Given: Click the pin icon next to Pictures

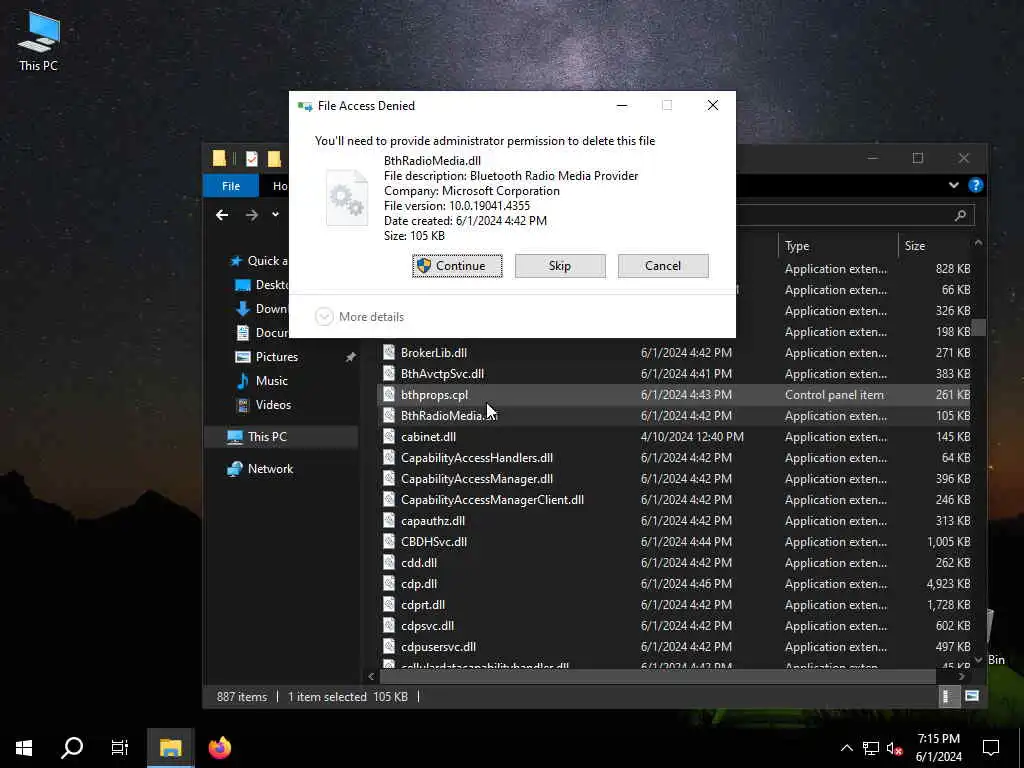Looking at the screenshot, I should pyautogui.click(x=351, y=357).
